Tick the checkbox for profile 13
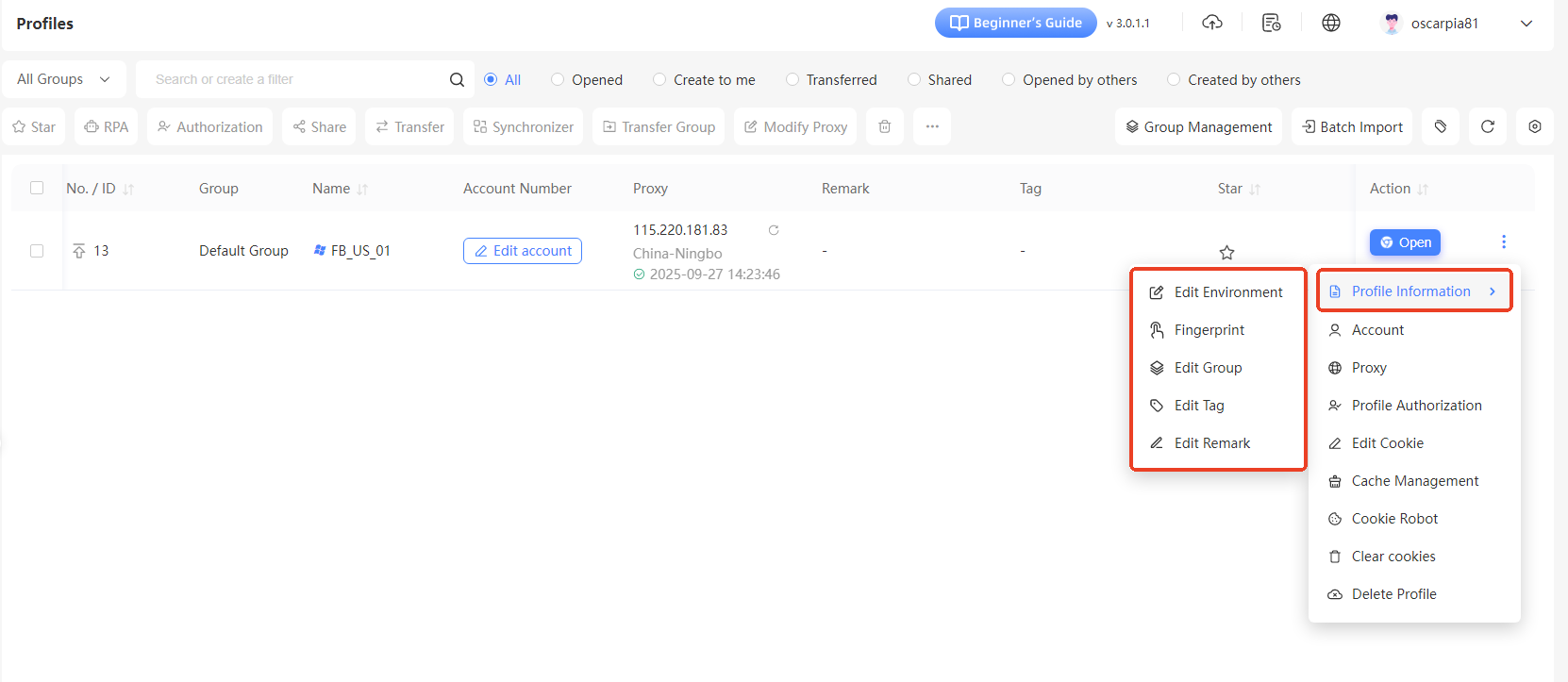The image size is (1568, 682). [37, 251]
